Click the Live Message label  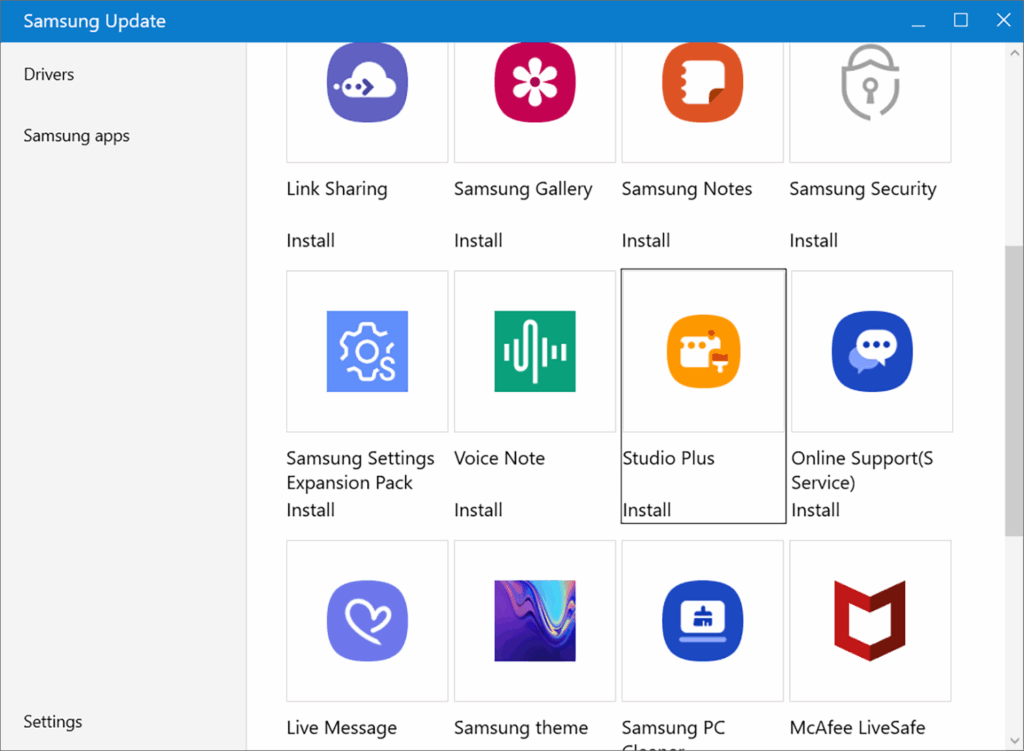[342, 727]
